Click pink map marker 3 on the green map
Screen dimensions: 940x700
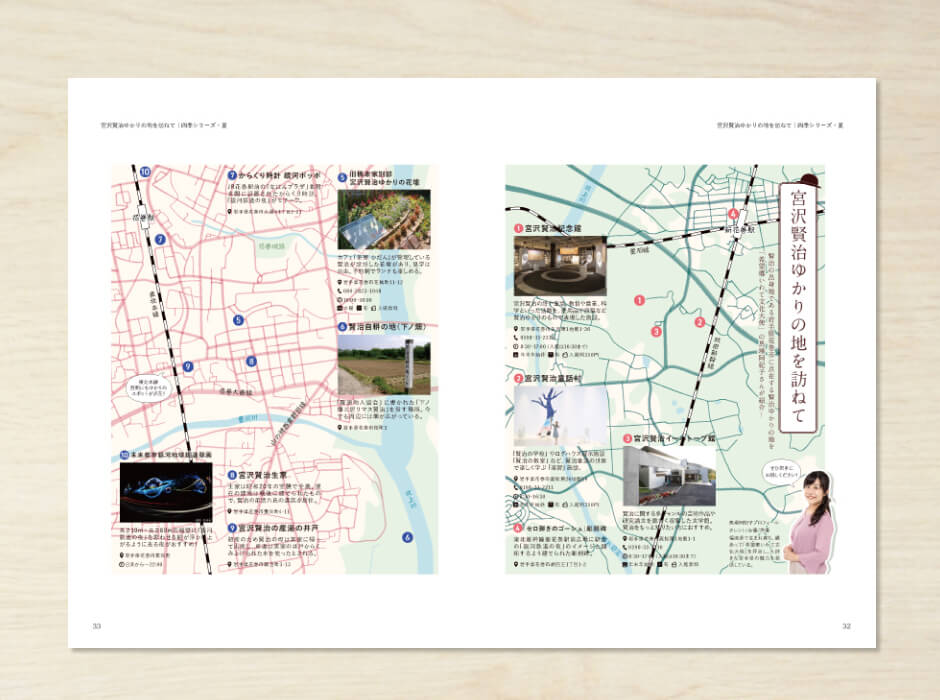656,331
